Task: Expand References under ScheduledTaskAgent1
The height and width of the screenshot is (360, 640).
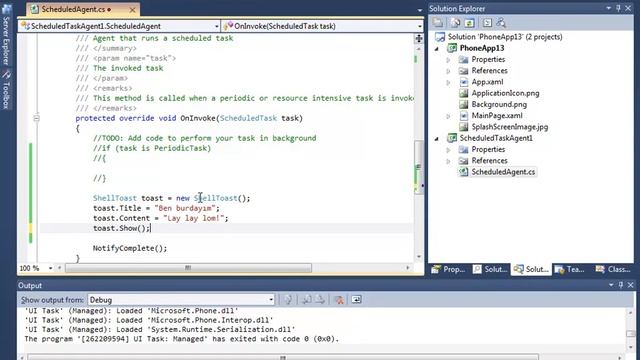Action: coord(448,161)
